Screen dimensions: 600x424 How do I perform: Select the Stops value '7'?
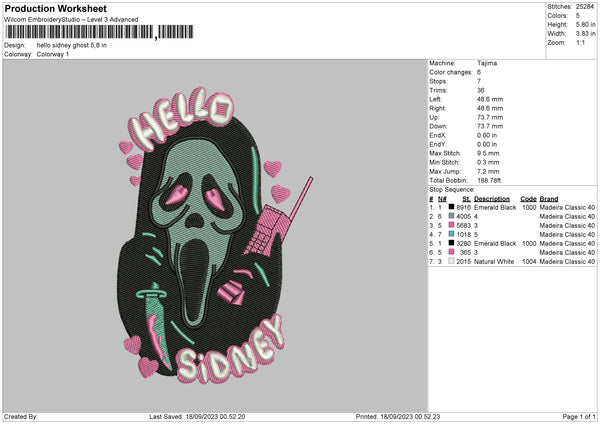479,81
